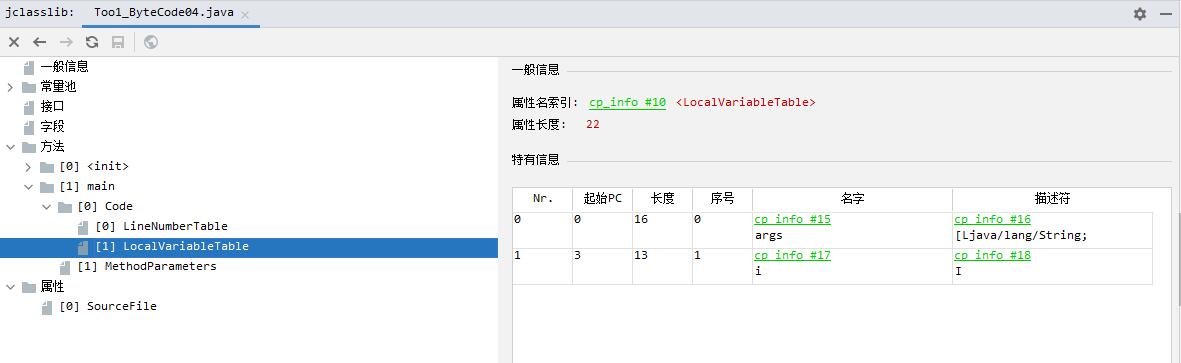Open the cp_info #15 link
Viewport: 1181px width, 363px height.
(x=792, y=220)
